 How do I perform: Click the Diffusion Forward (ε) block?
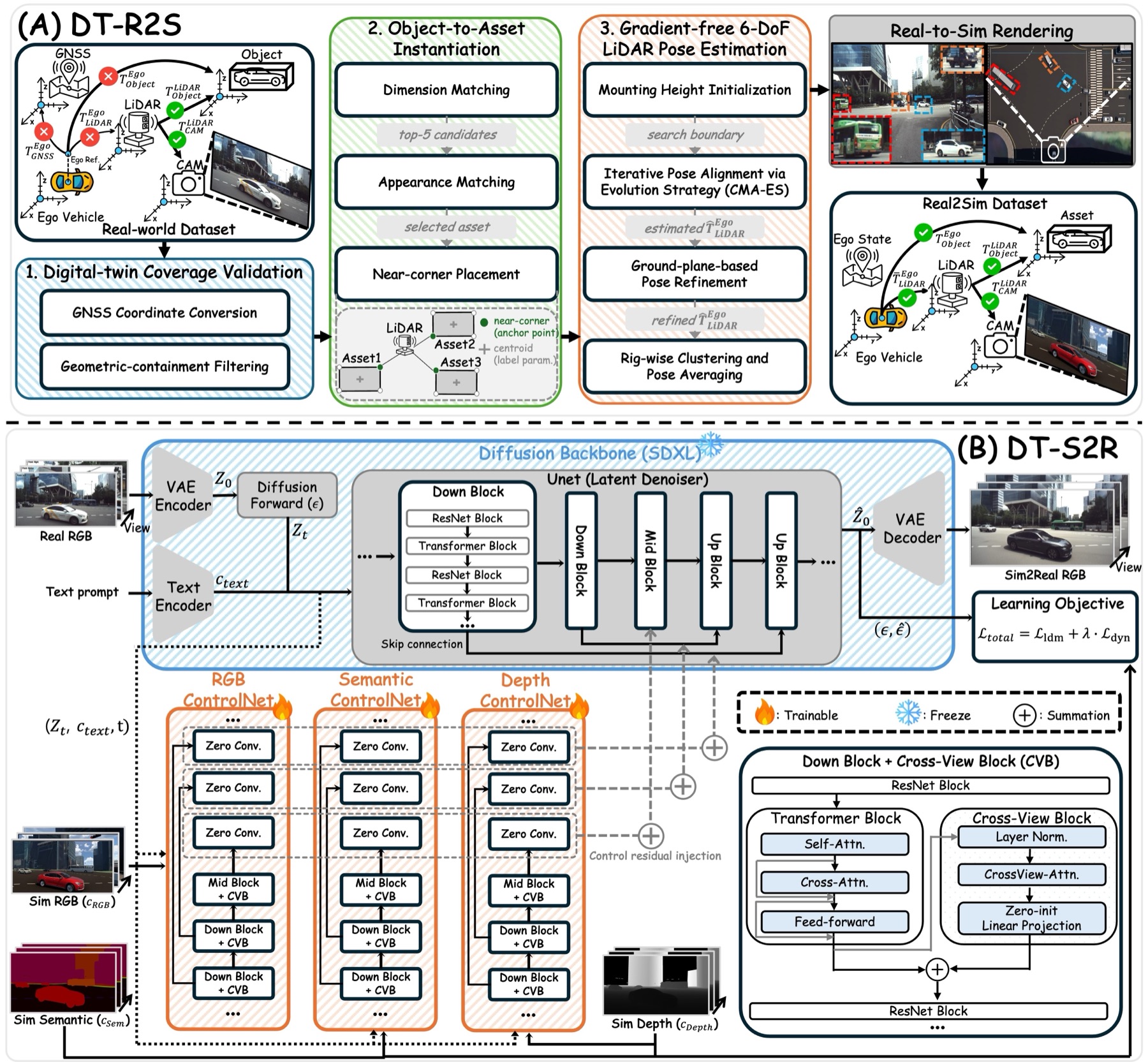tap(287, 495)
